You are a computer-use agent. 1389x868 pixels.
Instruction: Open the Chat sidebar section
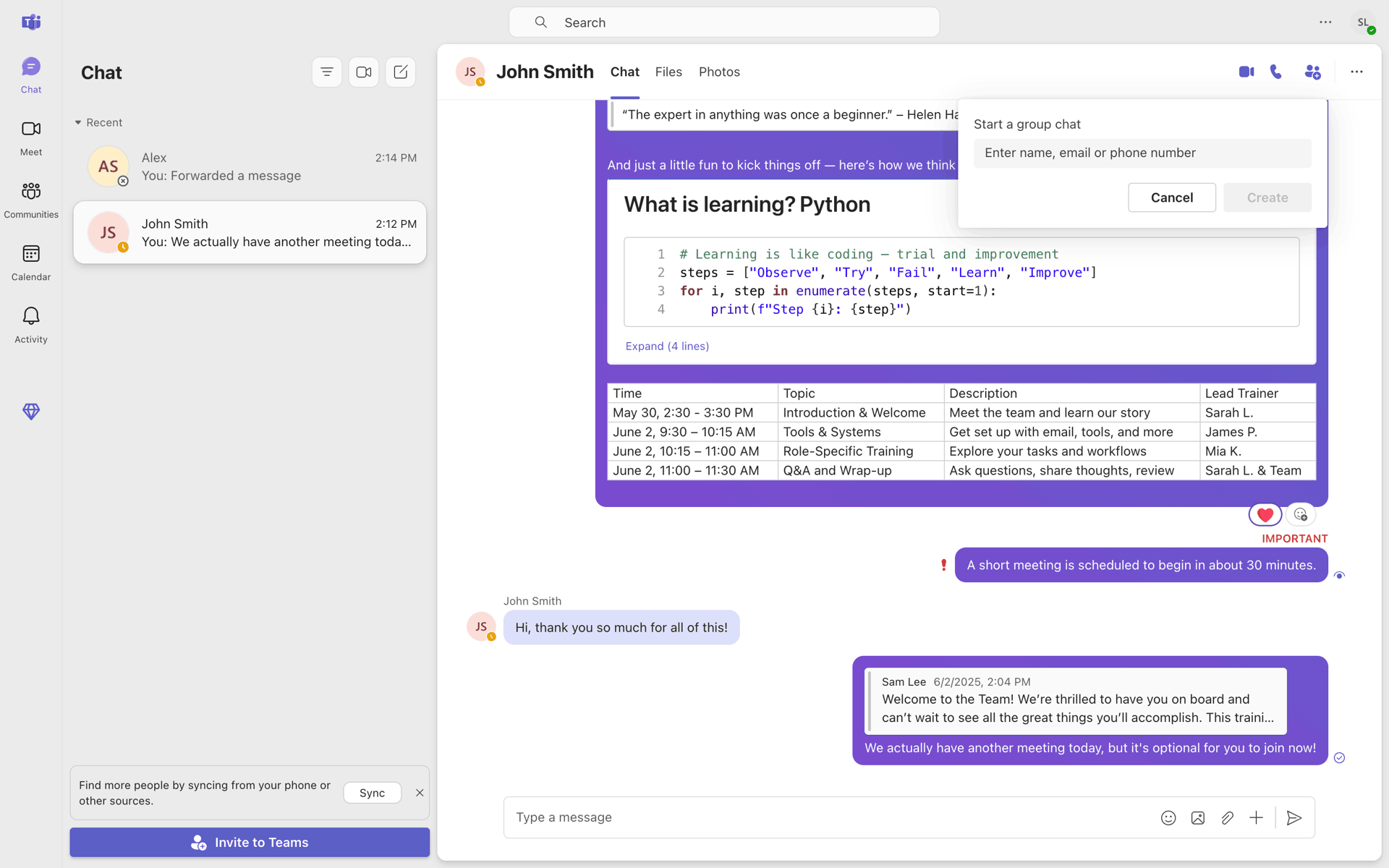(x=31, y=75)
